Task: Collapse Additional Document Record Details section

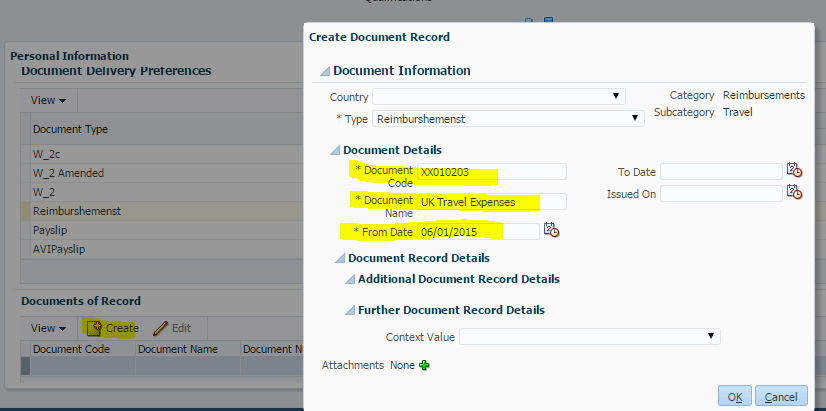Action: pyautogui.click(x=350, y=280)
